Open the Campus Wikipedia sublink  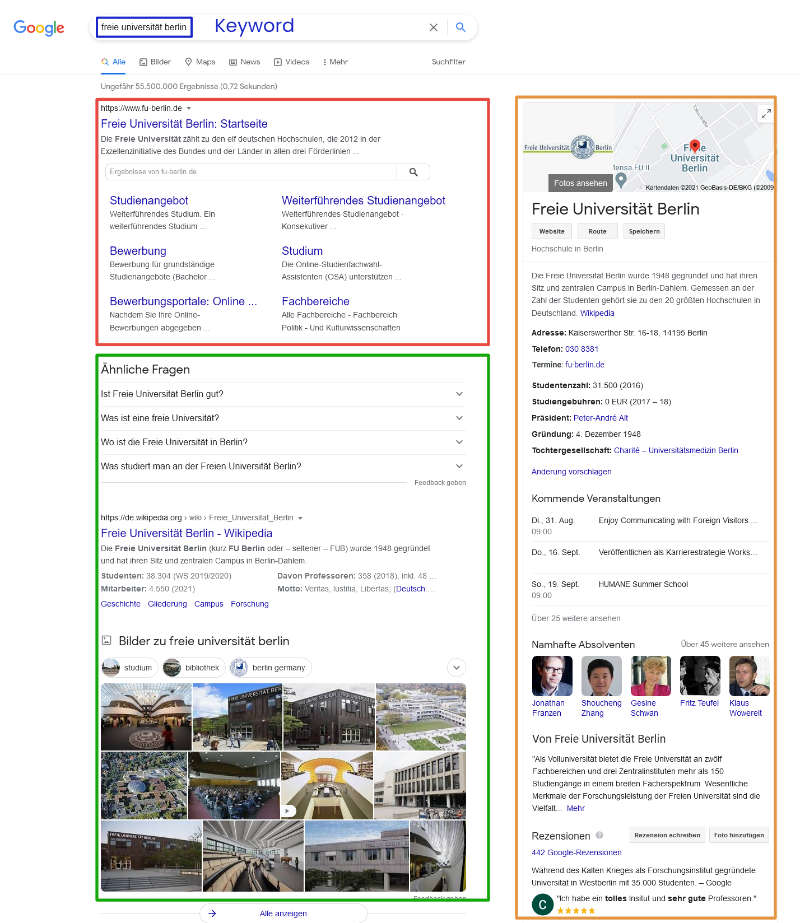coord(209,604)
